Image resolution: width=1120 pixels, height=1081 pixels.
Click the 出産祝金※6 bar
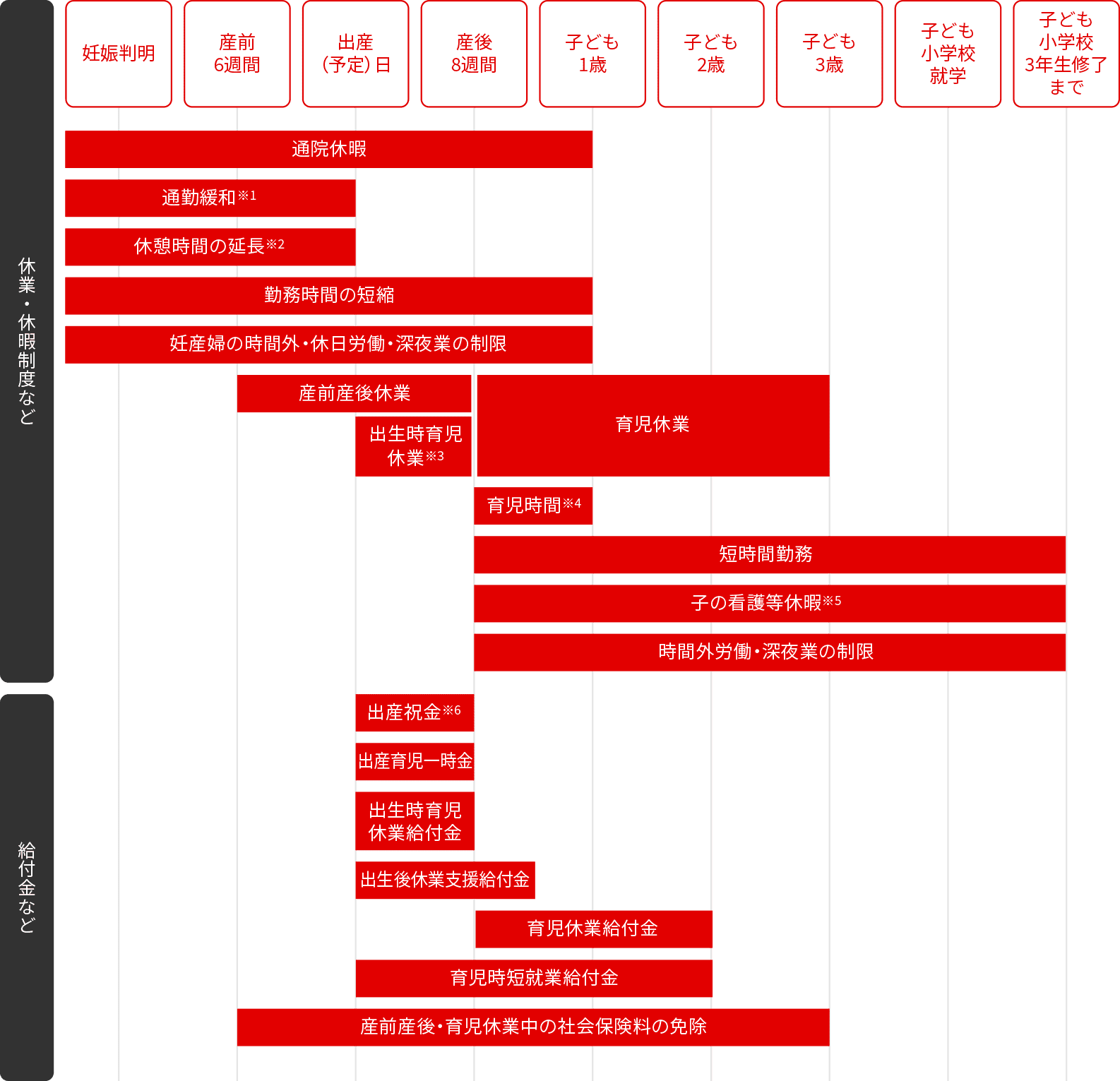click(x=415, y=712)
